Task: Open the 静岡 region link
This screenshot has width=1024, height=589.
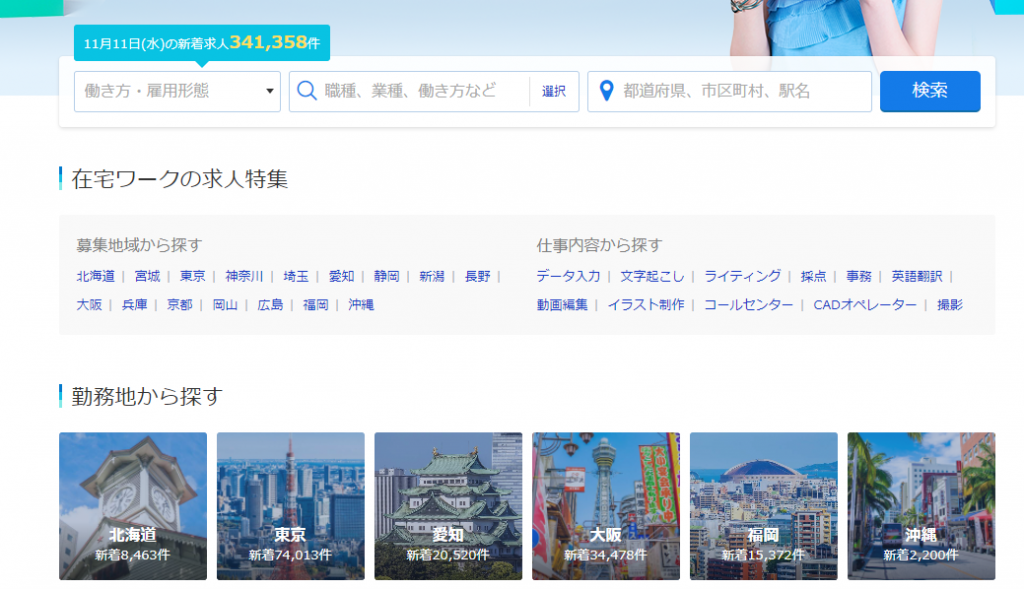Action: (387, 276)
